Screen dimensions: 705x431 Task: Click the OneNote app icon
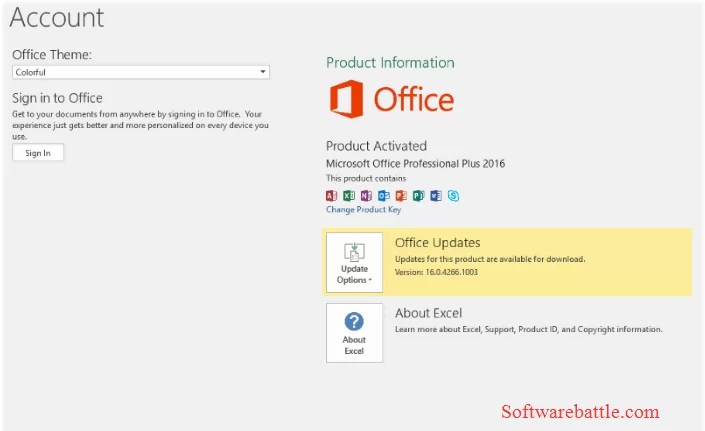[366, 196]
